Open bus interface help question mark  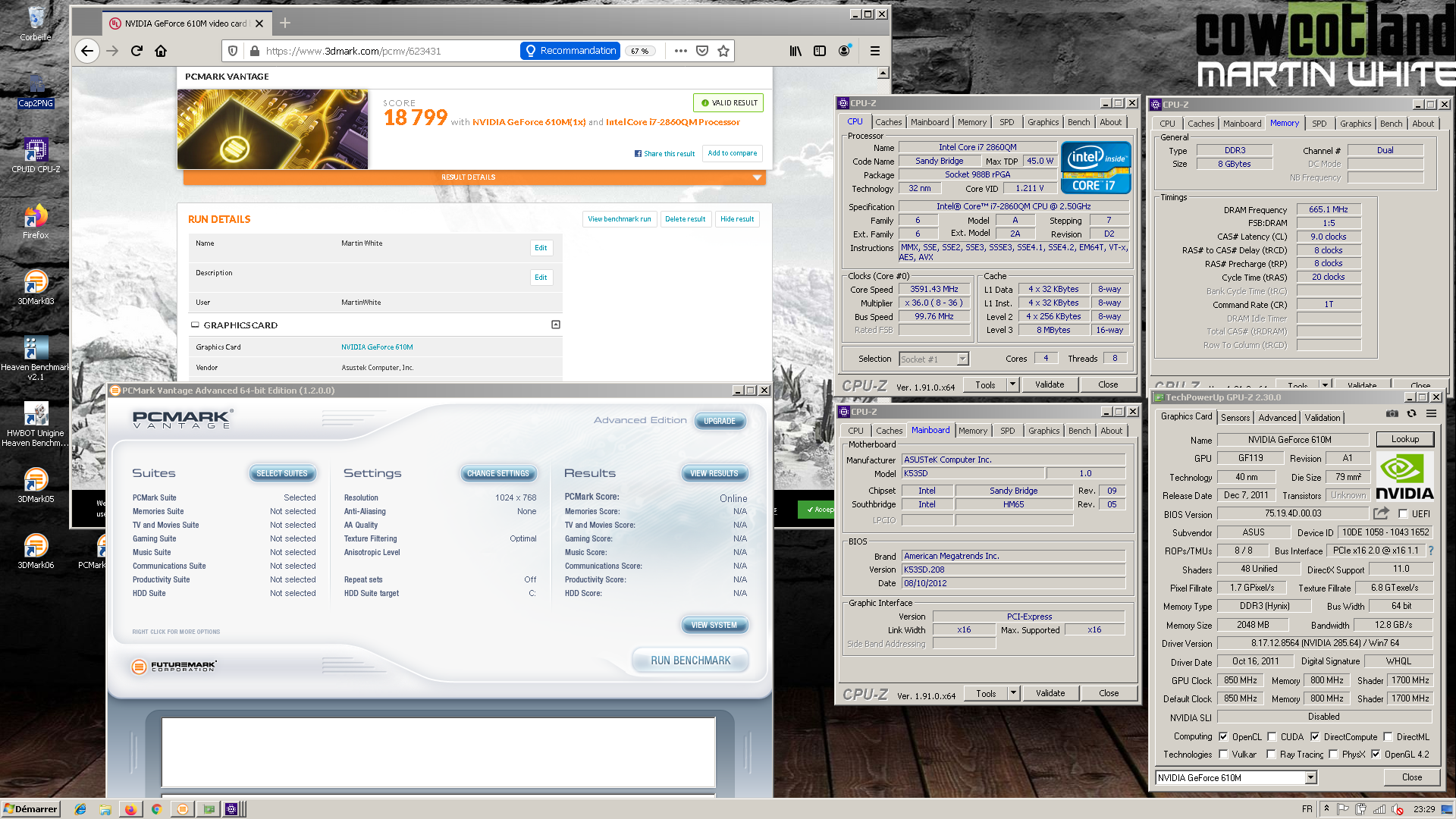1431,551
